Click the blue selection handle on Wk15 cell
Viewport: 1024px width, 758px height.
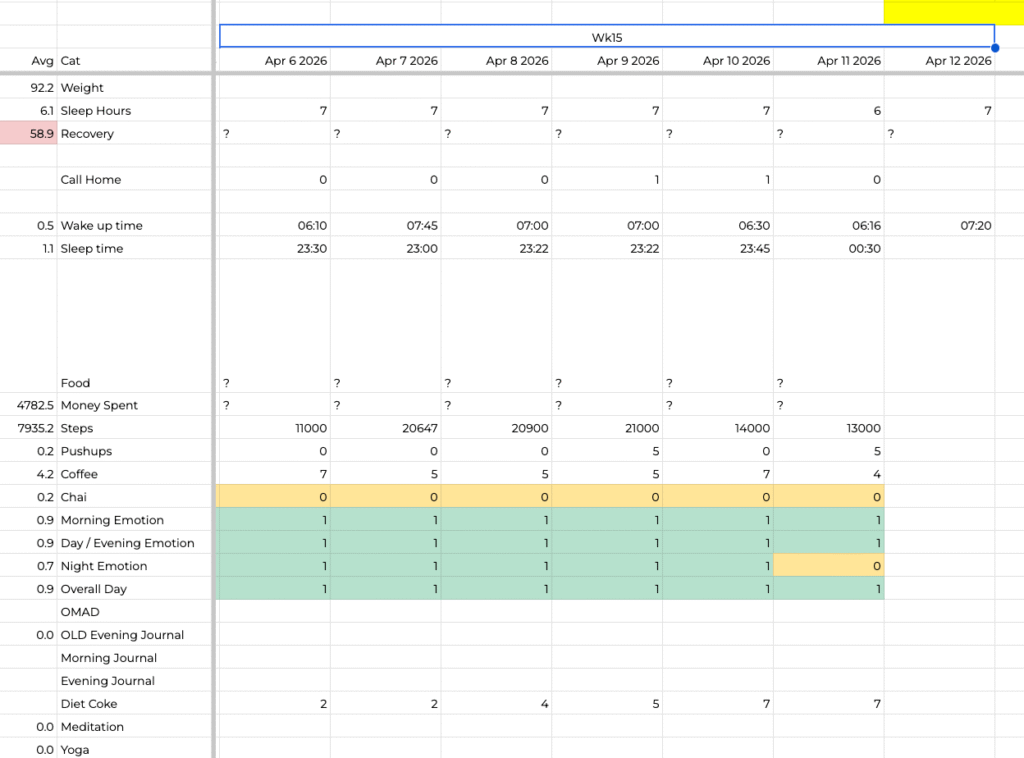(x=995, y=48)
